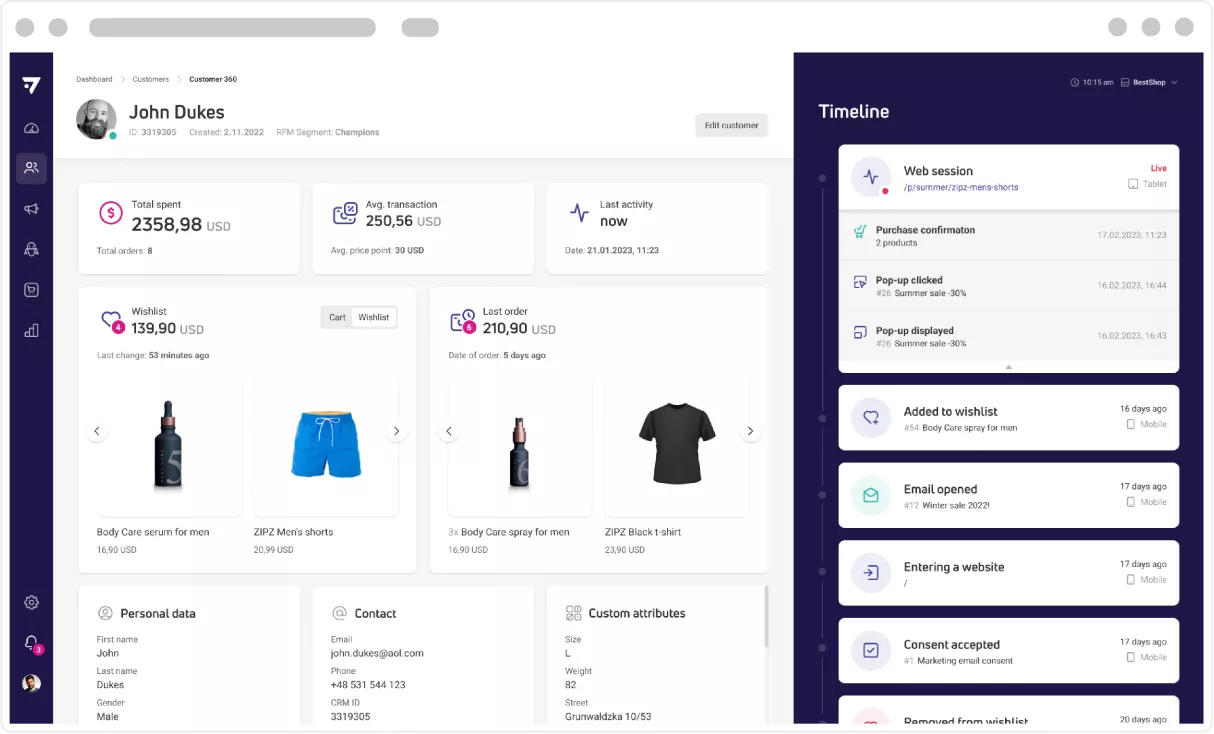Viewport: 1214px width, 734px height.
Task: Show next wishlist product with right arrow
Action: 396,431
